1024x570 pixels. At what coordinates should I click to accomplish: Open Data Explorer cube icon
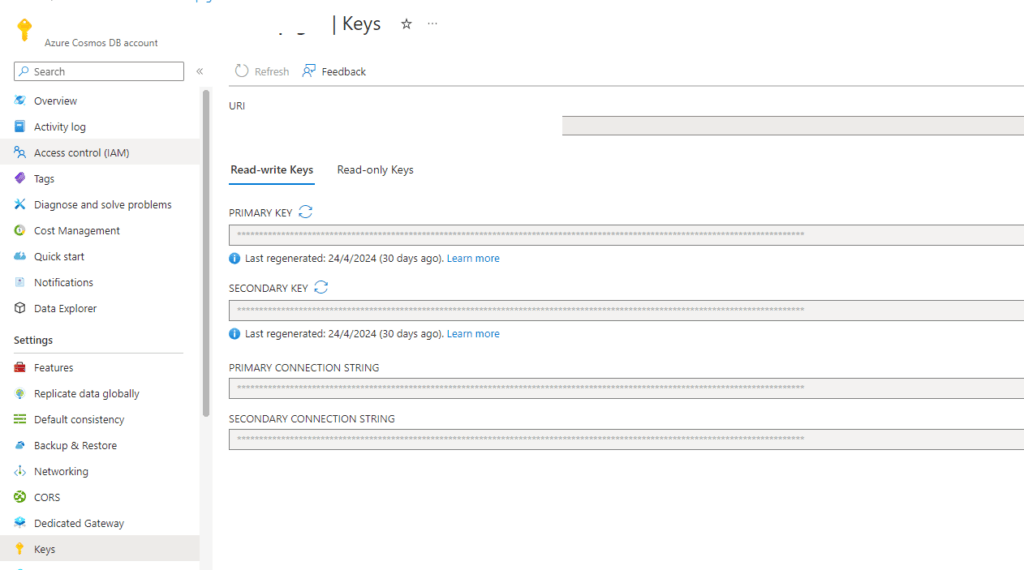[20, 308]
